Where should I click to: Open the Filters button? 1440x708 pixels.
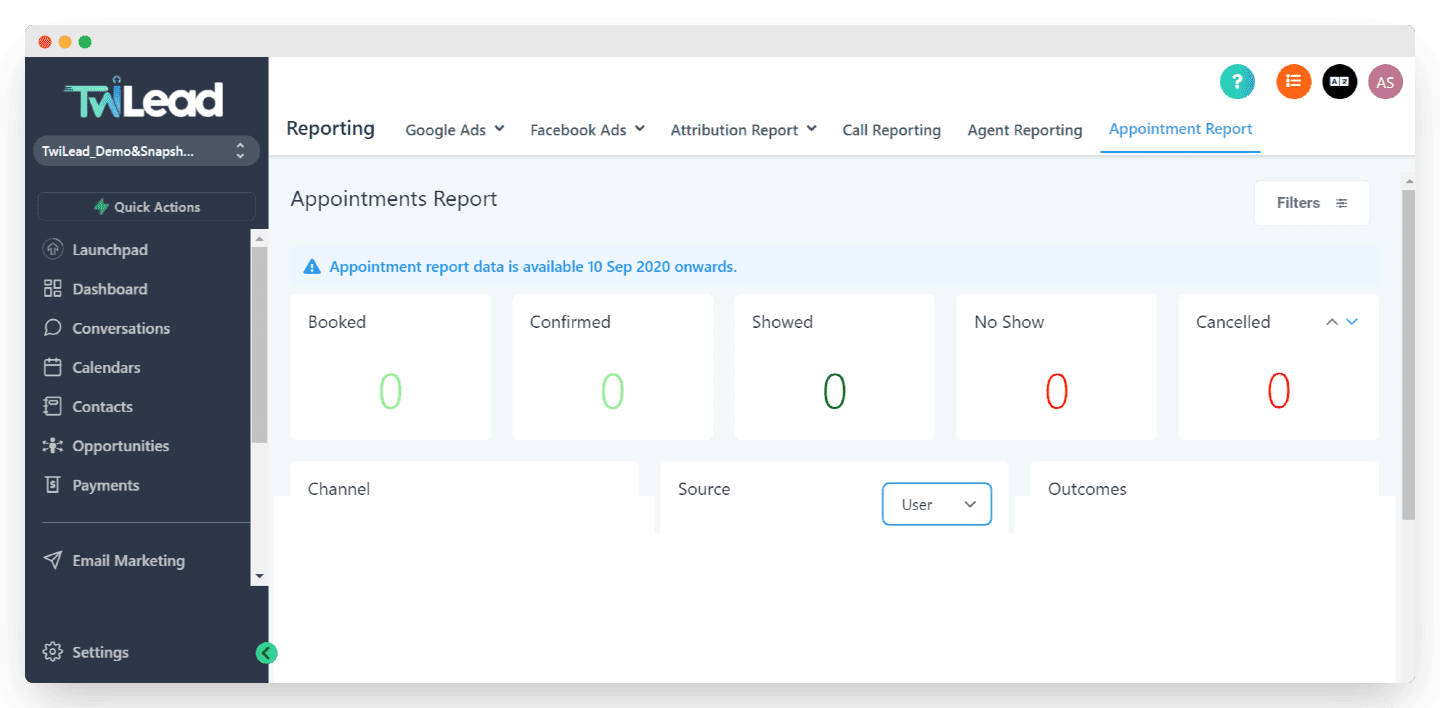1312,203
